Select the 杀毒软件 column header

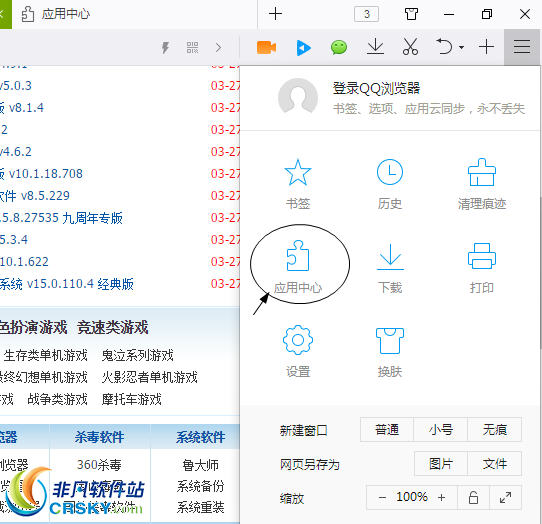coord(99,437)
